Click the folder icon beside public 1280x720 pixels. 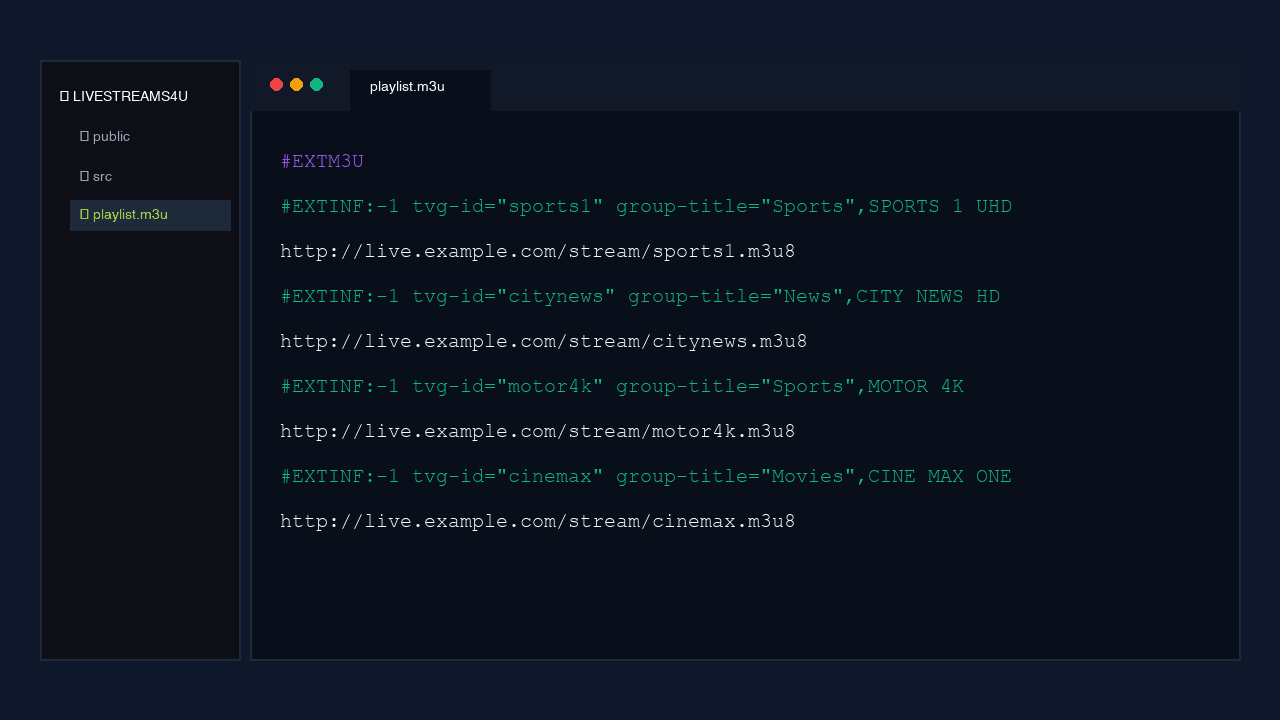click(x=84, y=136)
